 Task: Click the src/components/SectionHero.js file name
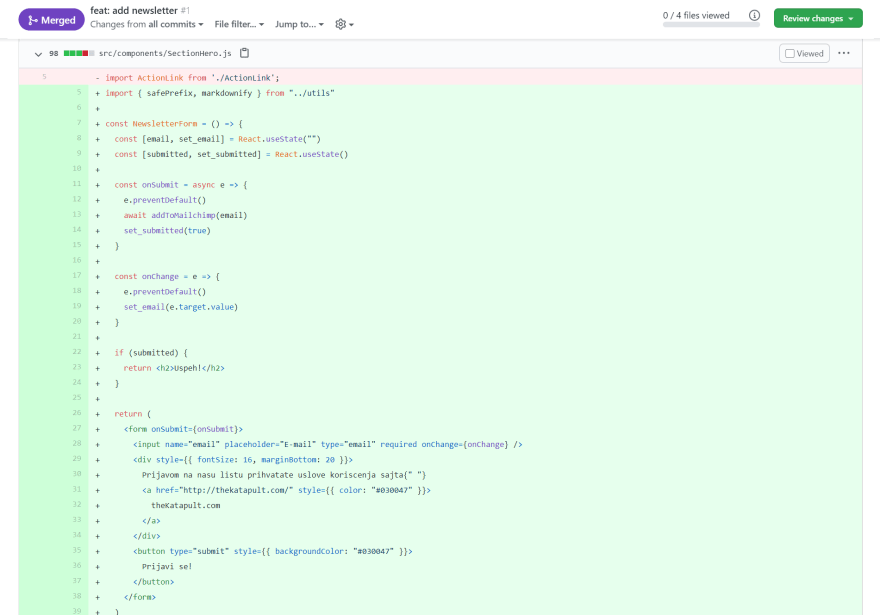(165, 53)
